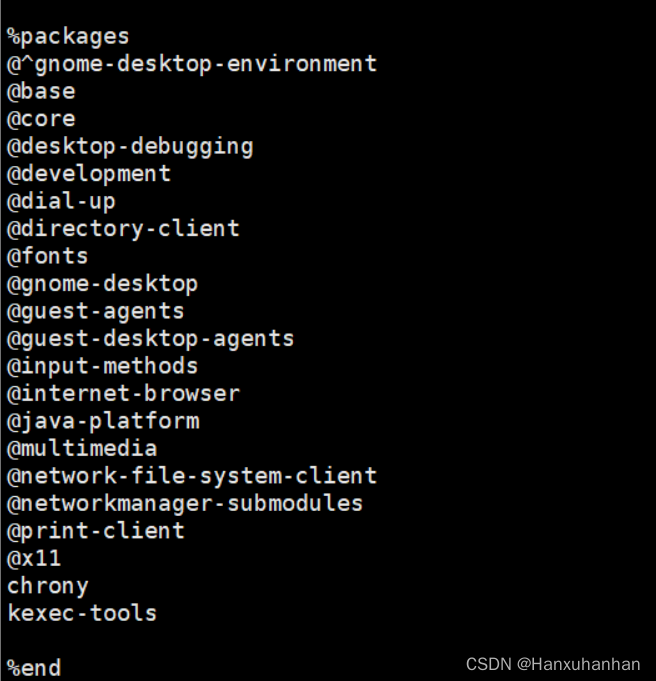Click on the @input-methods entry

(103, 366)
